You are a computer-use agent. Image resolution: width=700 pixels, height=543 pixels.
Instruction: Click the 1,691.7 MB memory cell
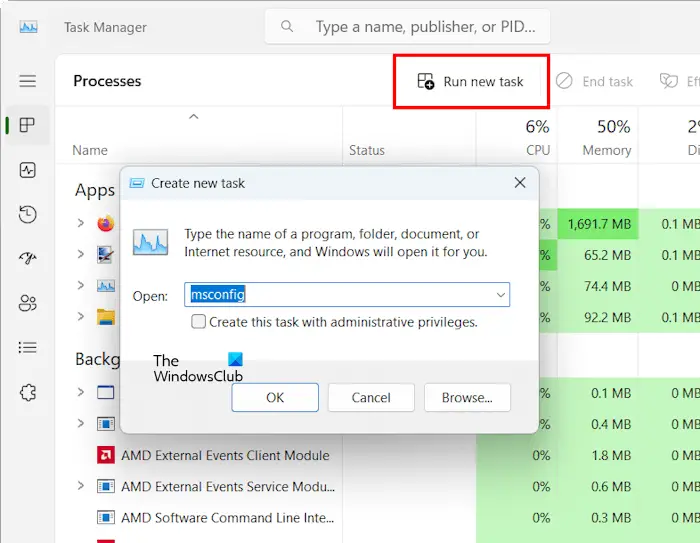598,224
